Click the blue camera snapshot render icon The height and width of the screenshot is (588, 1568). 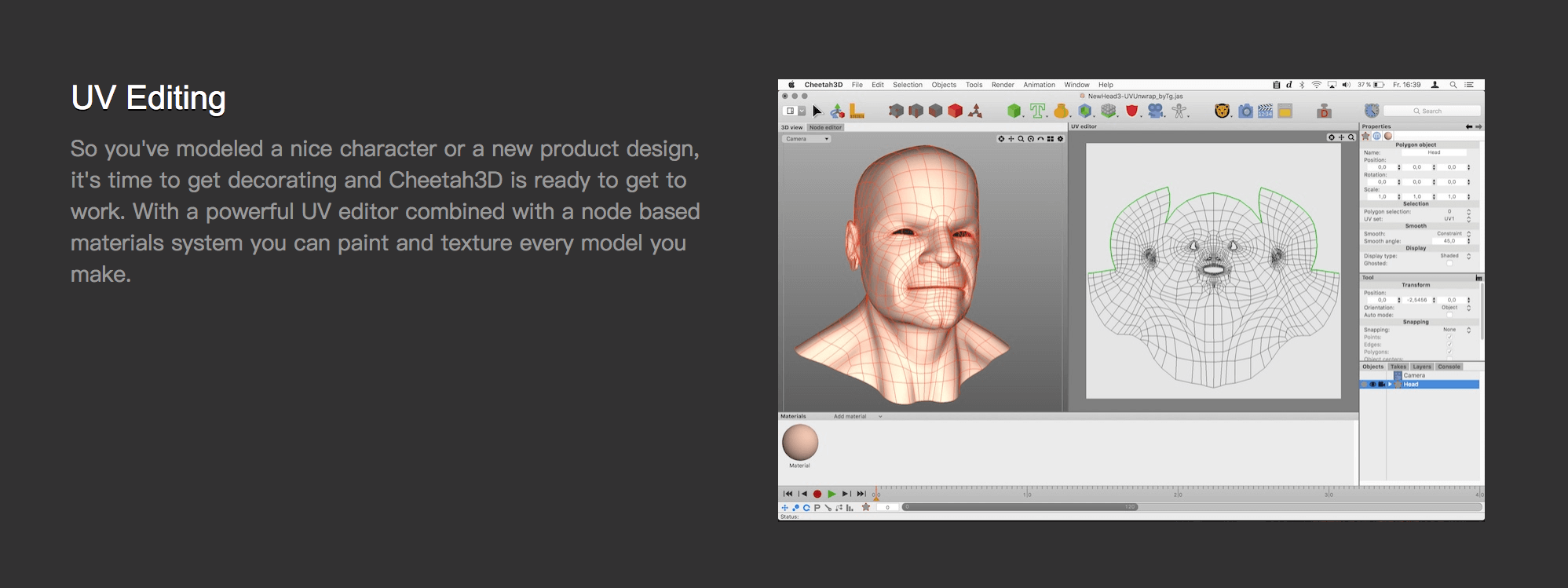(x=1246, y=111)
